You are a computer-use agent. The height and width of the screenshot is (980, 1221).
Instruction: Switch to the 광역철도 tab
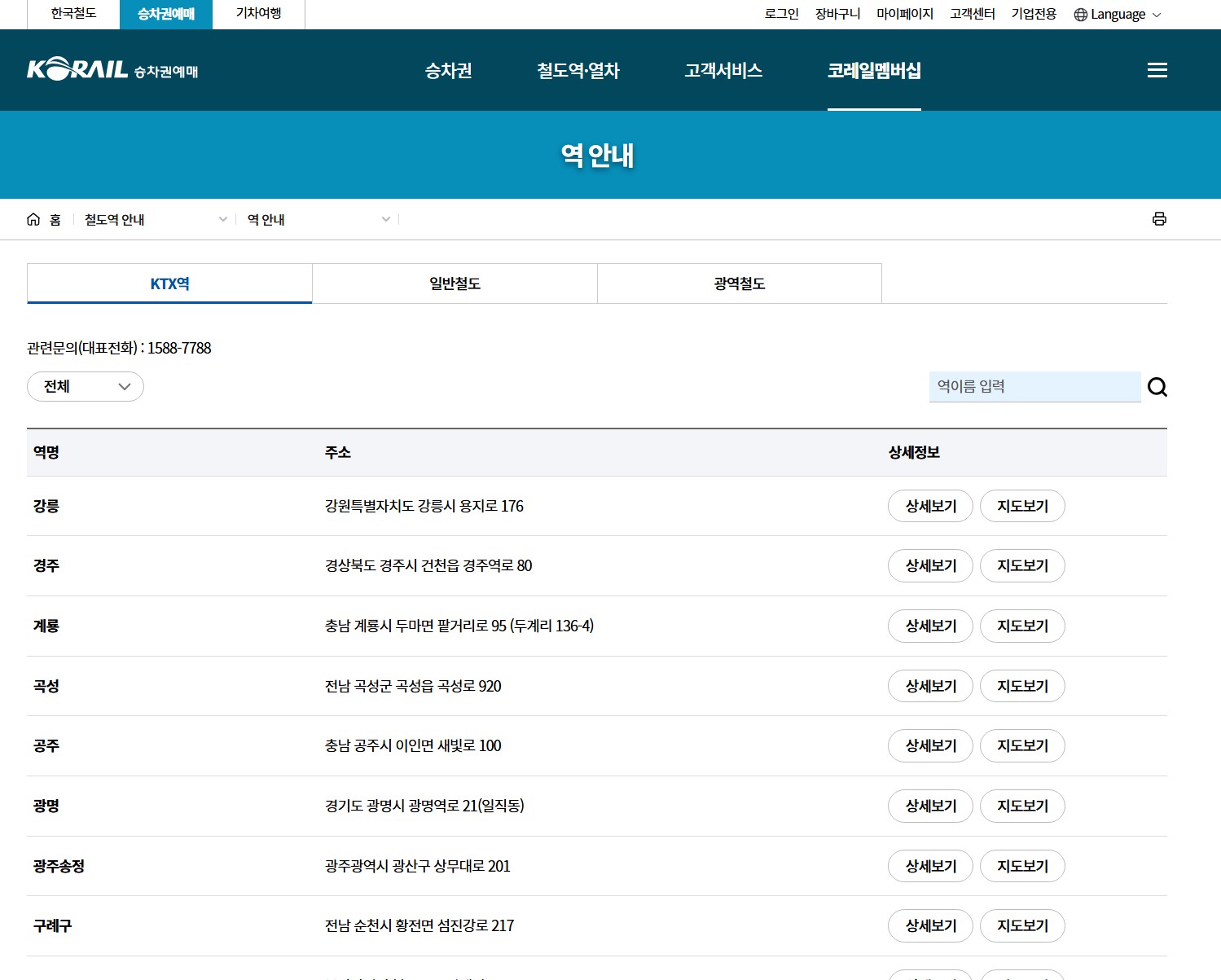739,283
